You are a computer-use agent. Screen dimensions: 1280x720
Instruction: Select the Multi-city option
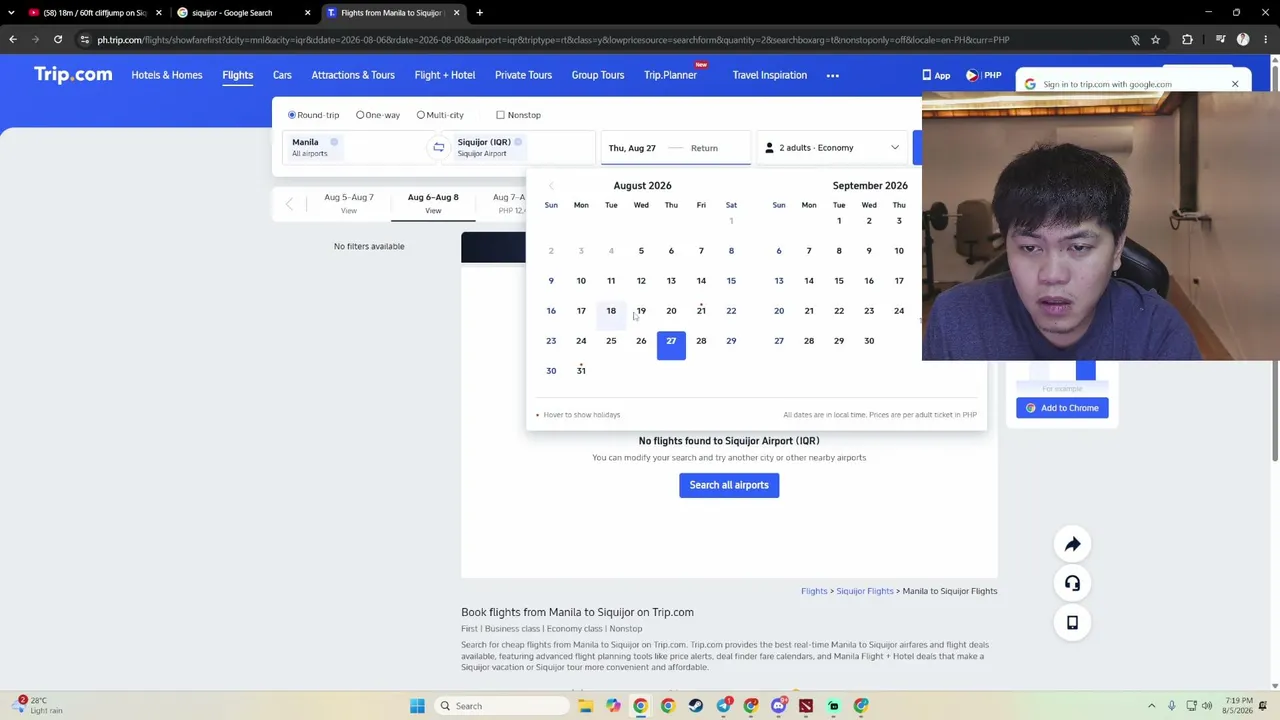[440, 115]
